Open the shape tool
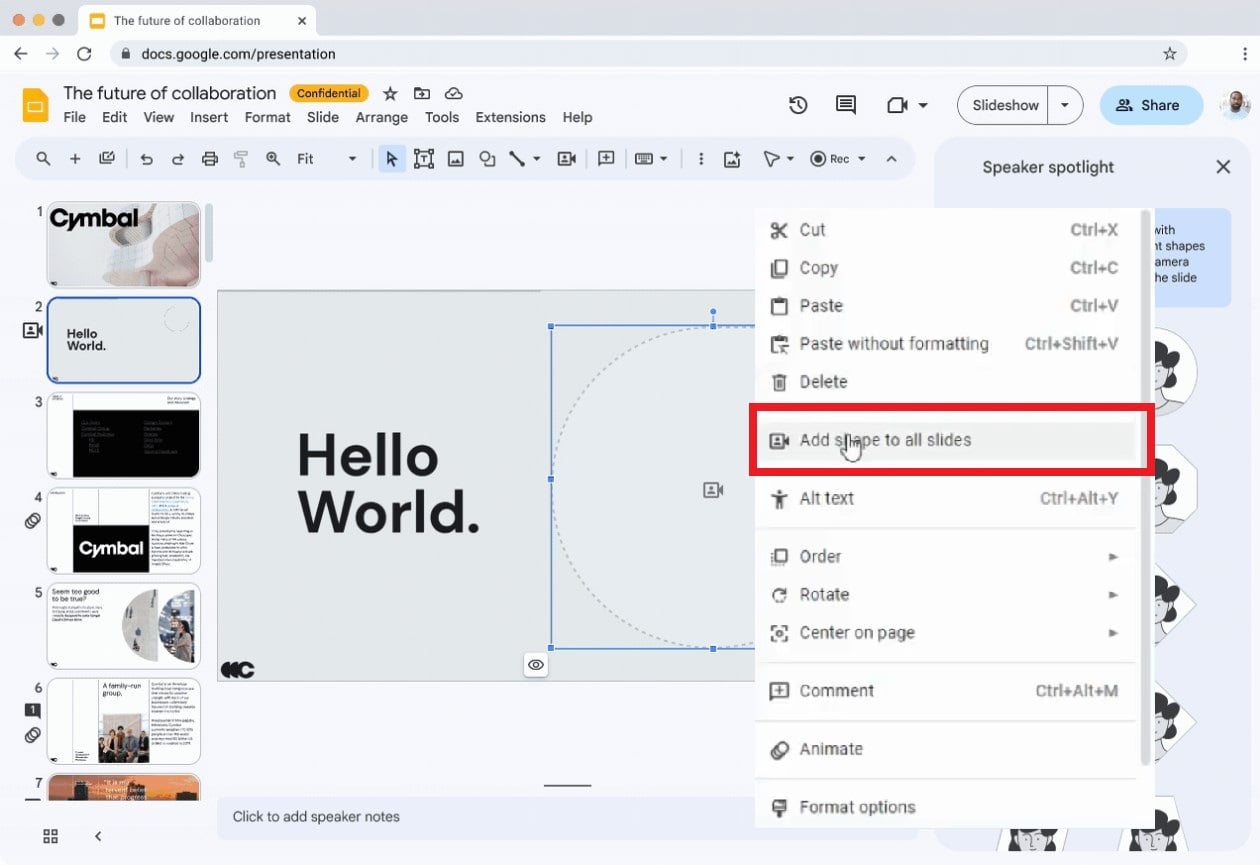1260x865 pixels. [x=487, y=159]
